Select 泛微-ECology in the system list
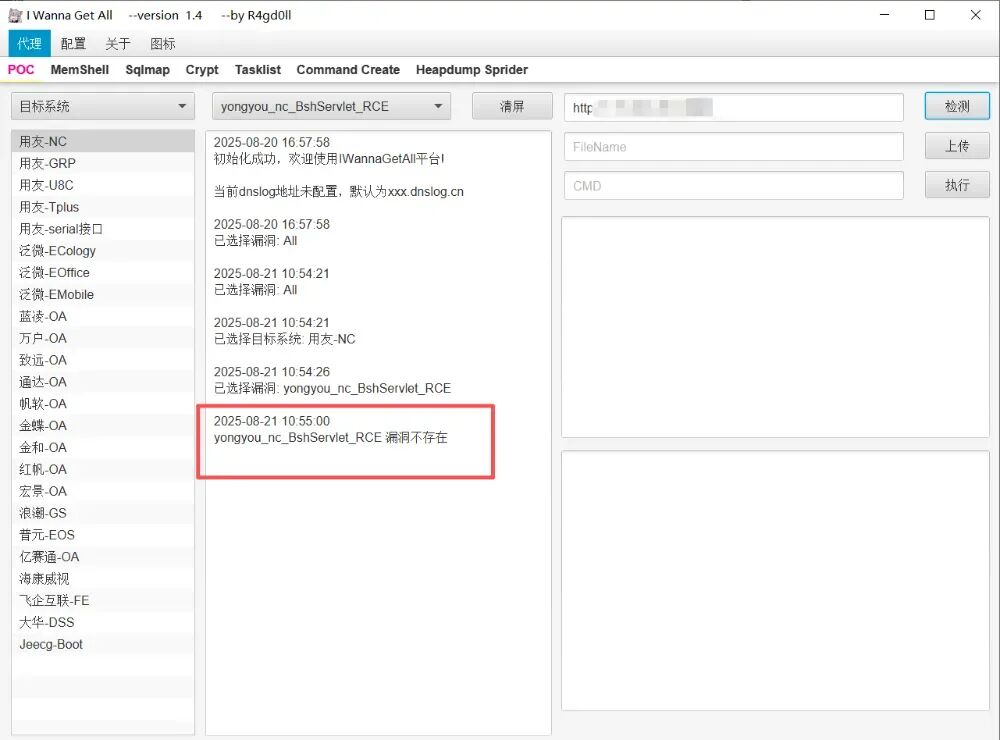 point(58,251)
